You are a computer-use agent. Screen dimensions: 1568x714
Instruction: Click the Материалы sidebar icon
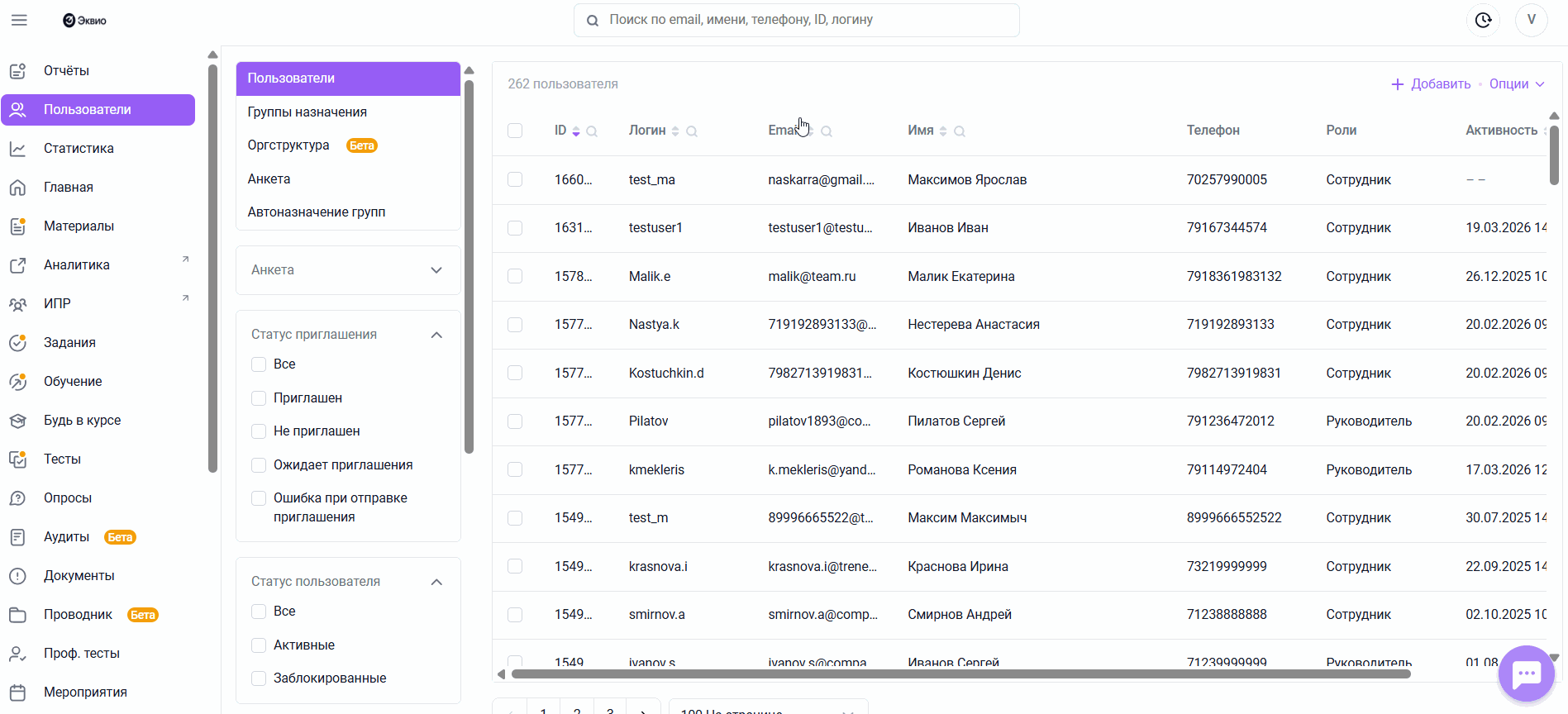tap(18, 226)
